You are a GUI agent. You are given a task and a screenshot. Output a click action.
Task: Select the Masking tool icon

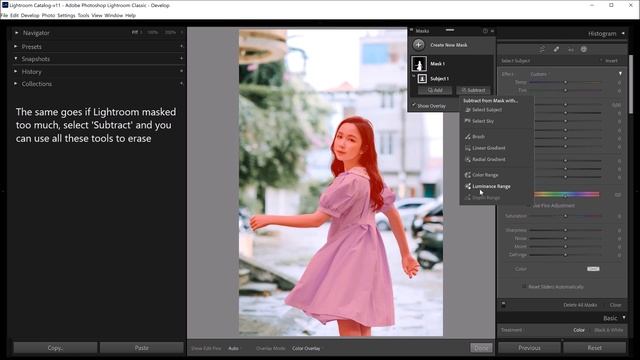tap(584, 49)
